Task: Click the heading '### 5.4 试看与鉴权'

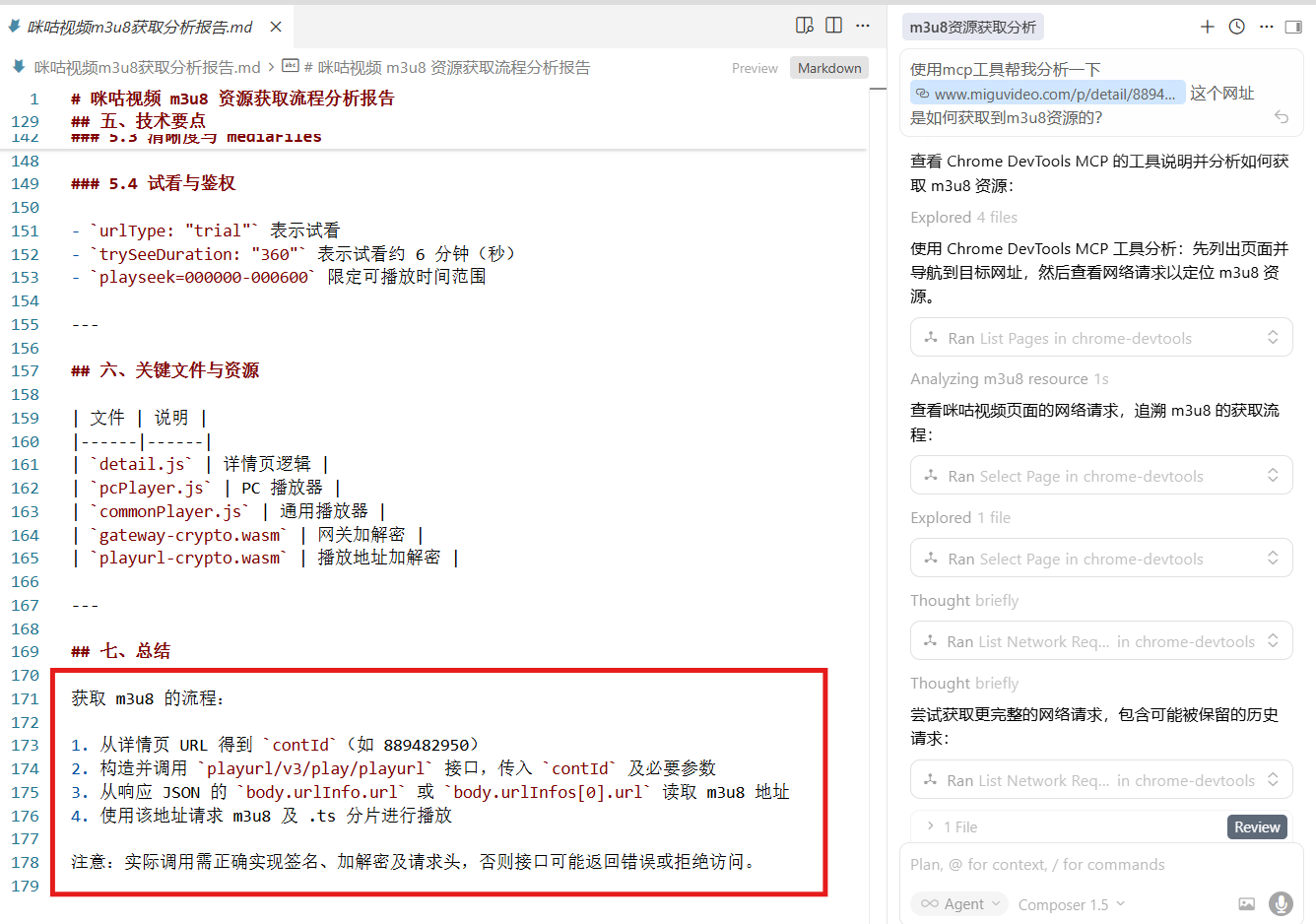Action: [x=154, y=183]
